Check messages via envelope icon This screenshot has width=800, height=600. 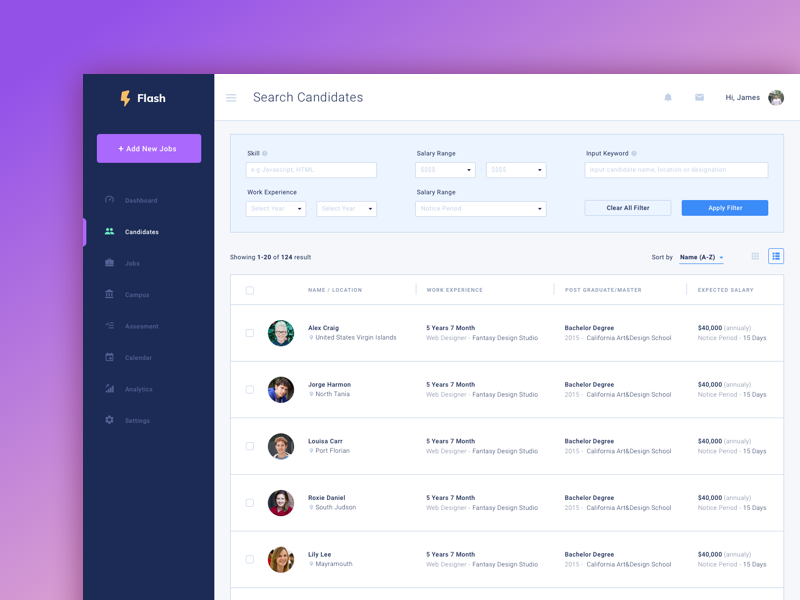point(699,98)
